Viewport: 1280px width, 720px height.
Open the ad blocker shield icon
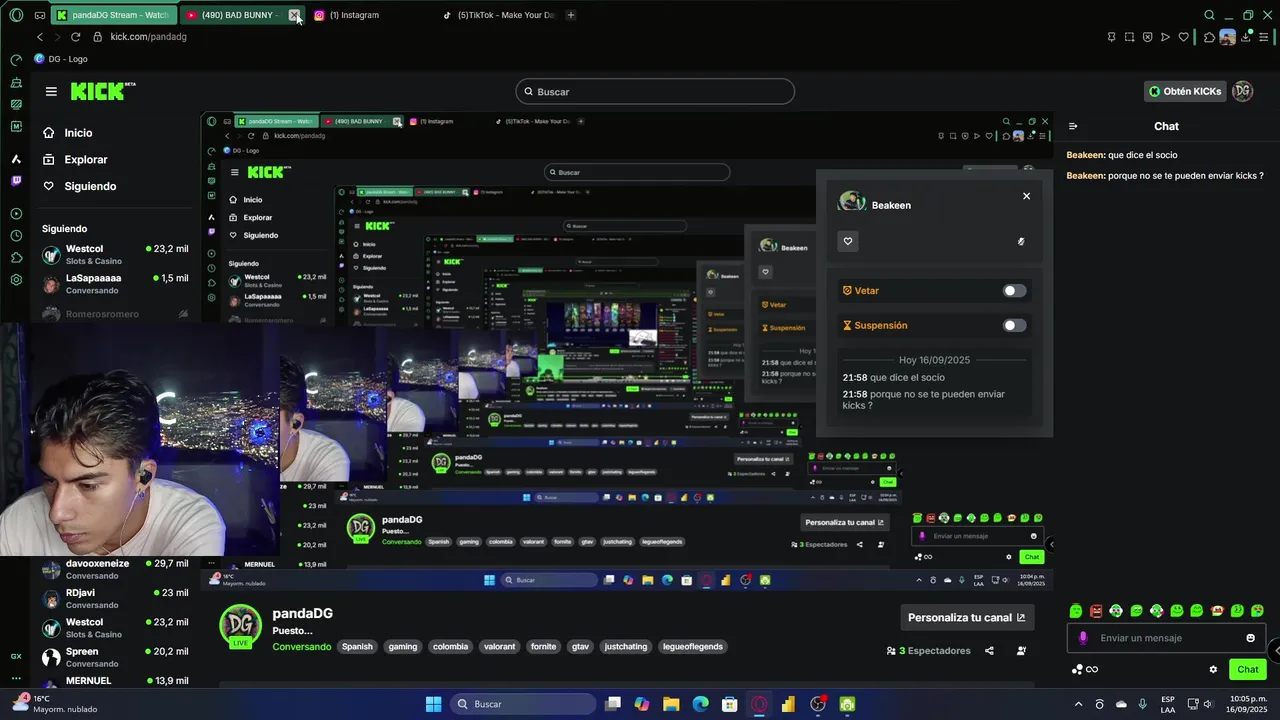[x=1147, y=37]
